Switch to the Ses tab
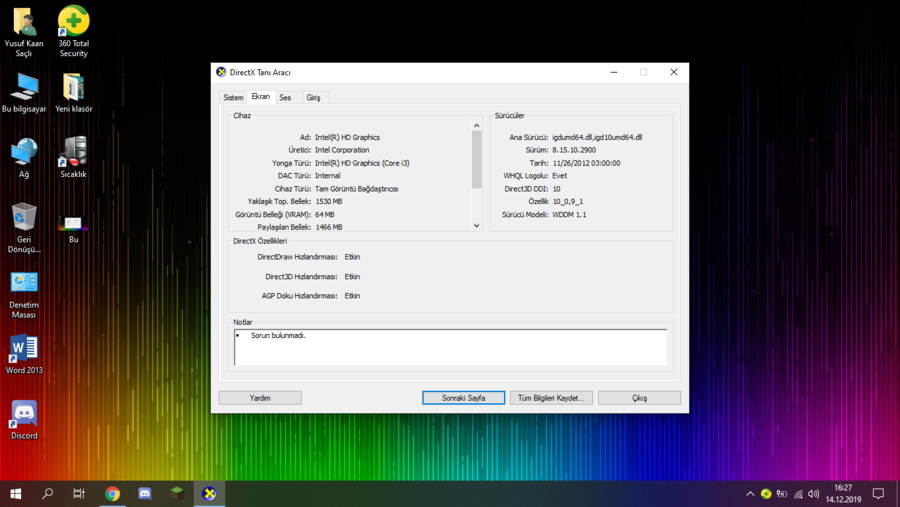The image size is (900, 507). [285, 98]
